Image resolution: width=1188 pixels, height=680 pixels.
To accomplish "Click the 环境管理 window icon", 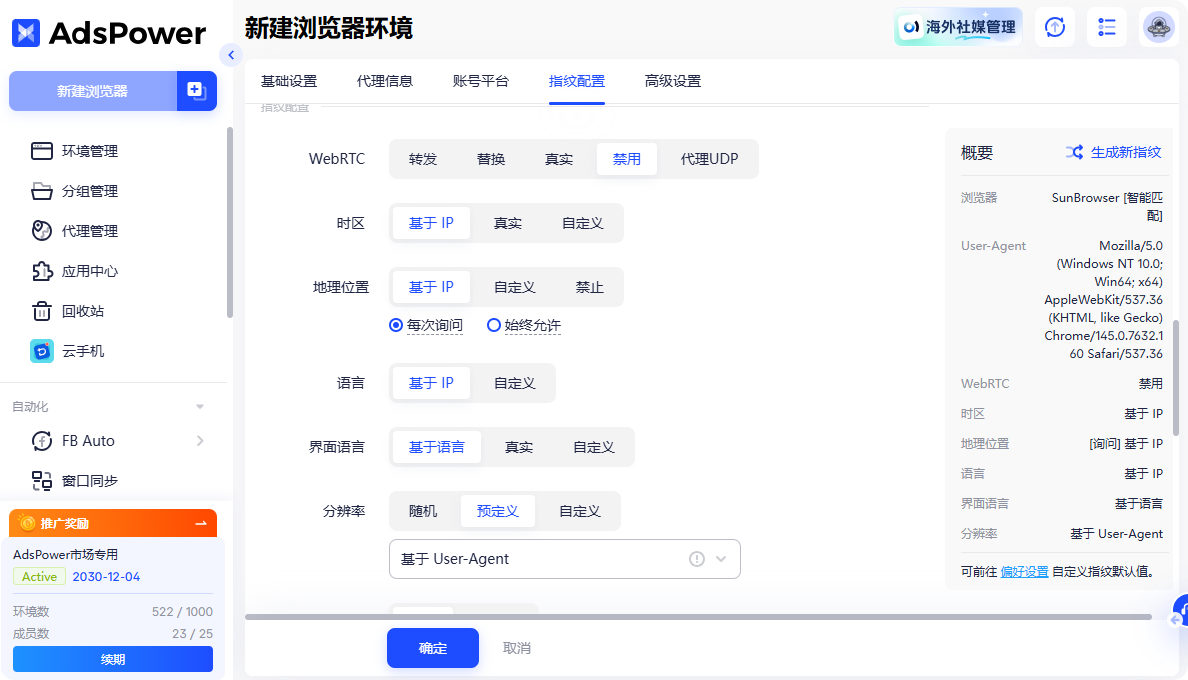I will coord(42,151).
